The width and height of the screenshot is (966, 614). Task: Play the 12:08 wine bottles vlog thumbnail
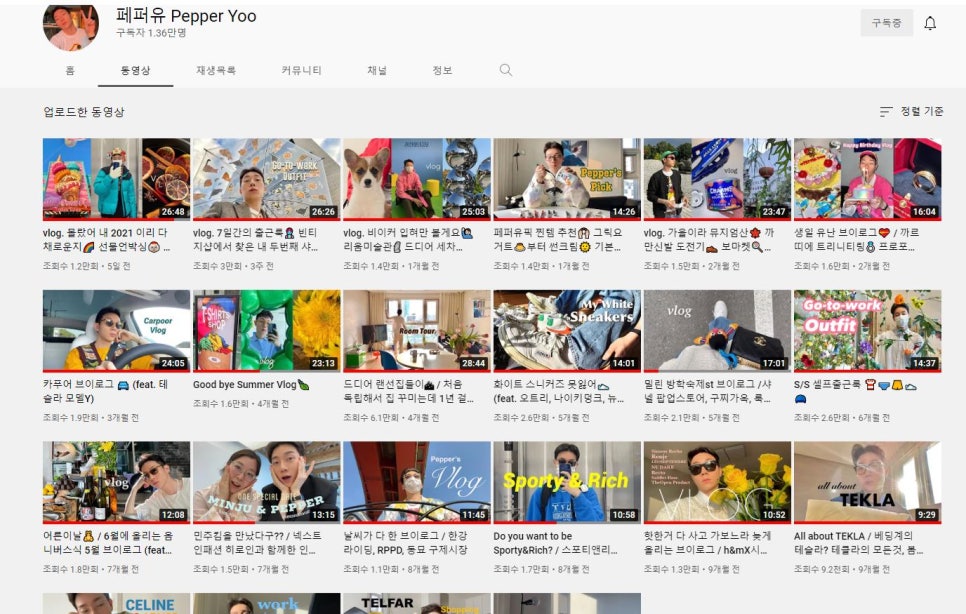(x=116, y=482)
